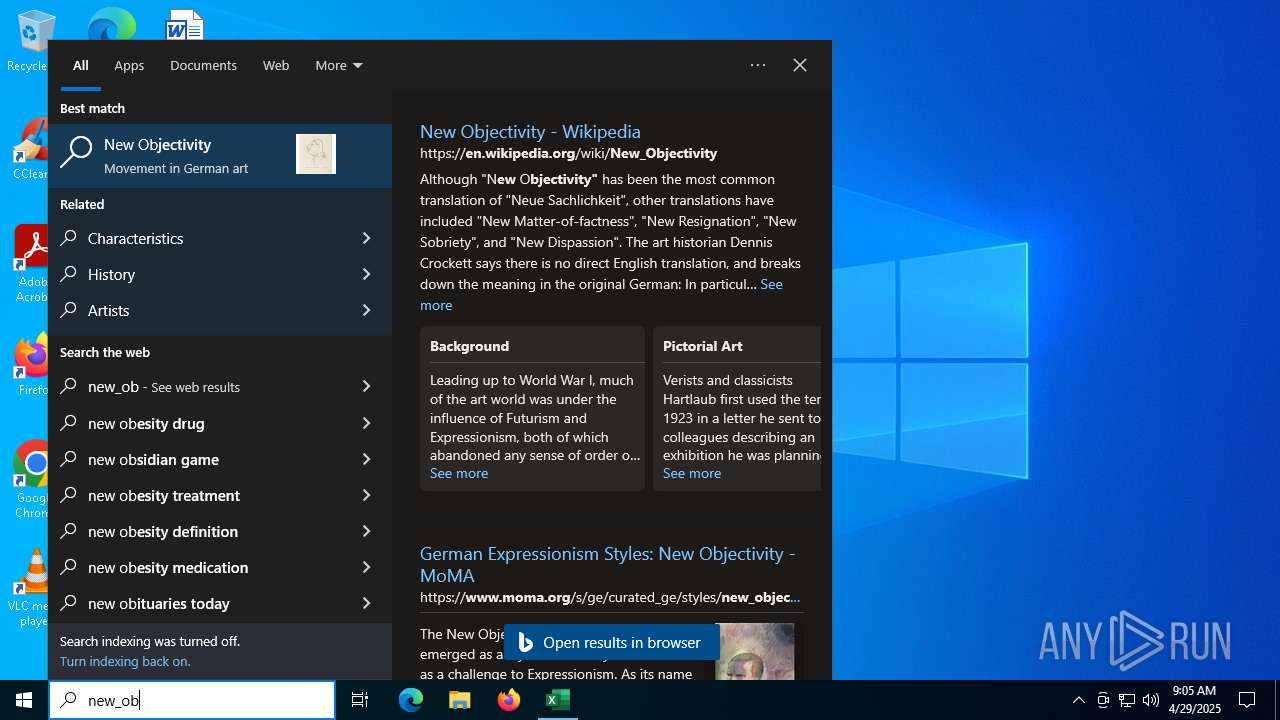Select the Google Chrome desktop shortcut

point(32,480)
